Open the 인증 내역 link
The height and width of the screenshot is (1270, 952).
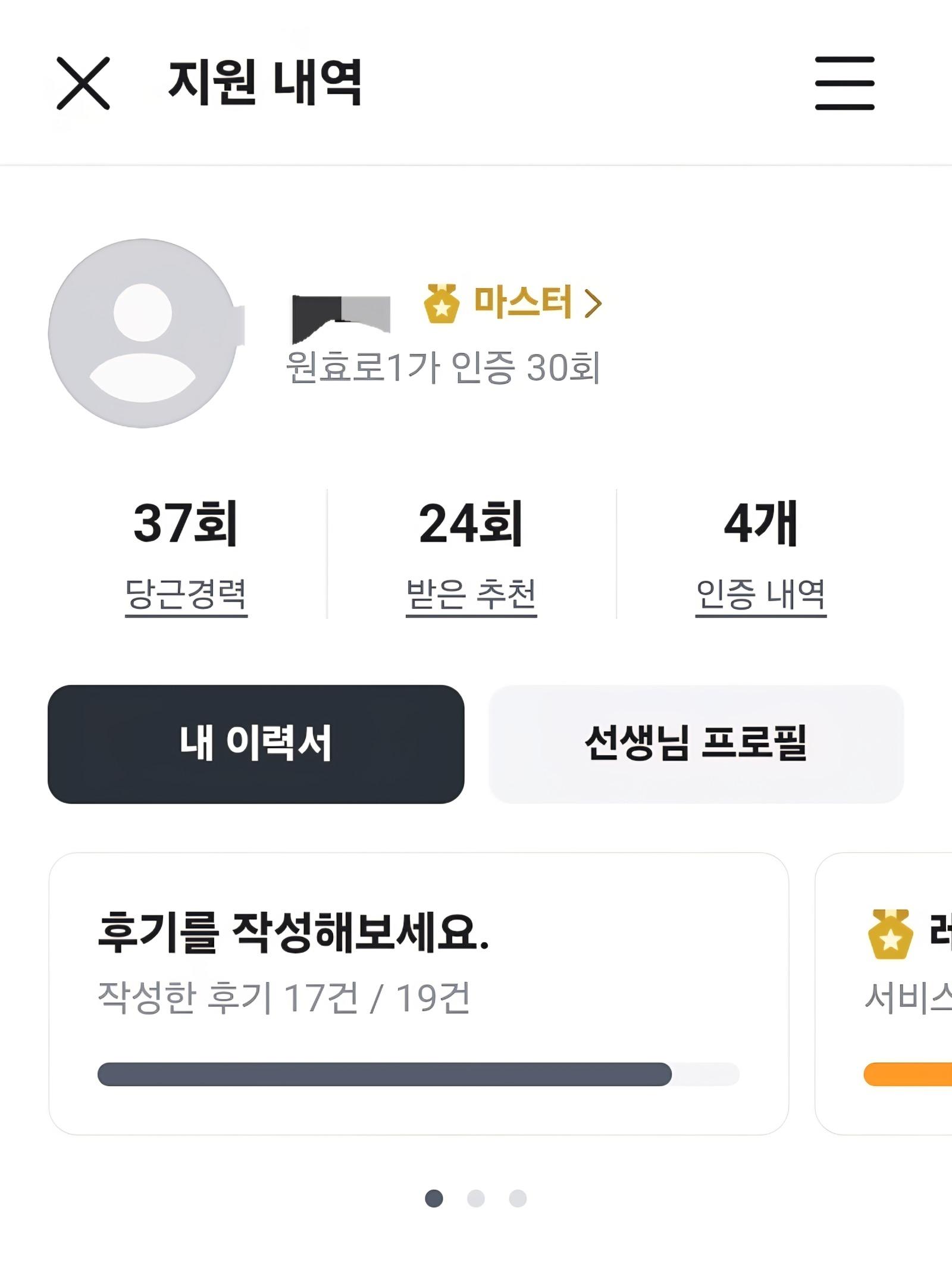[x=761, y=595]
